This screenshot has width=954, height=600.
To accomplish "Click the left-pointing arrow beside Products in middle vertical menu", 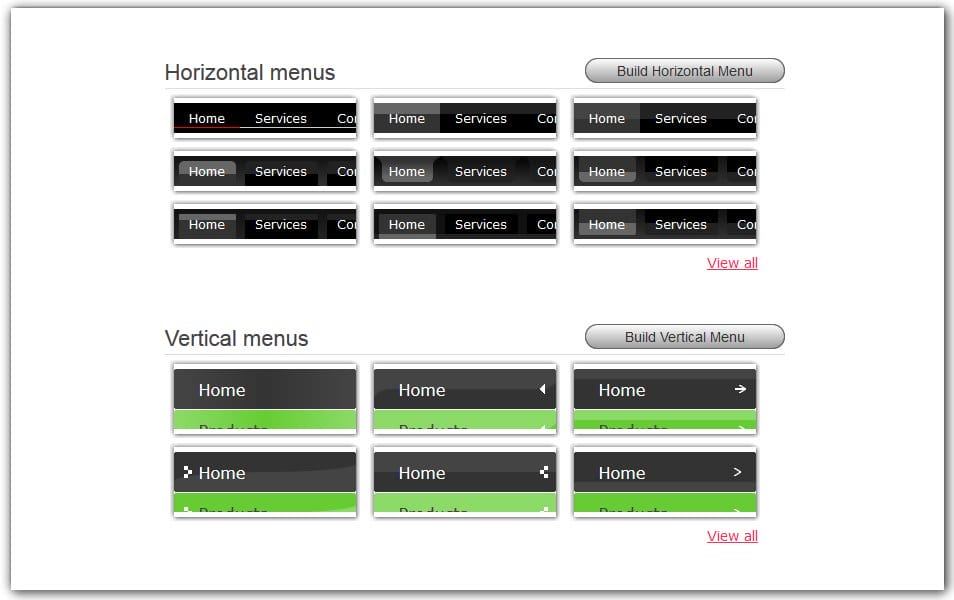I will click(x=545, y=428).
